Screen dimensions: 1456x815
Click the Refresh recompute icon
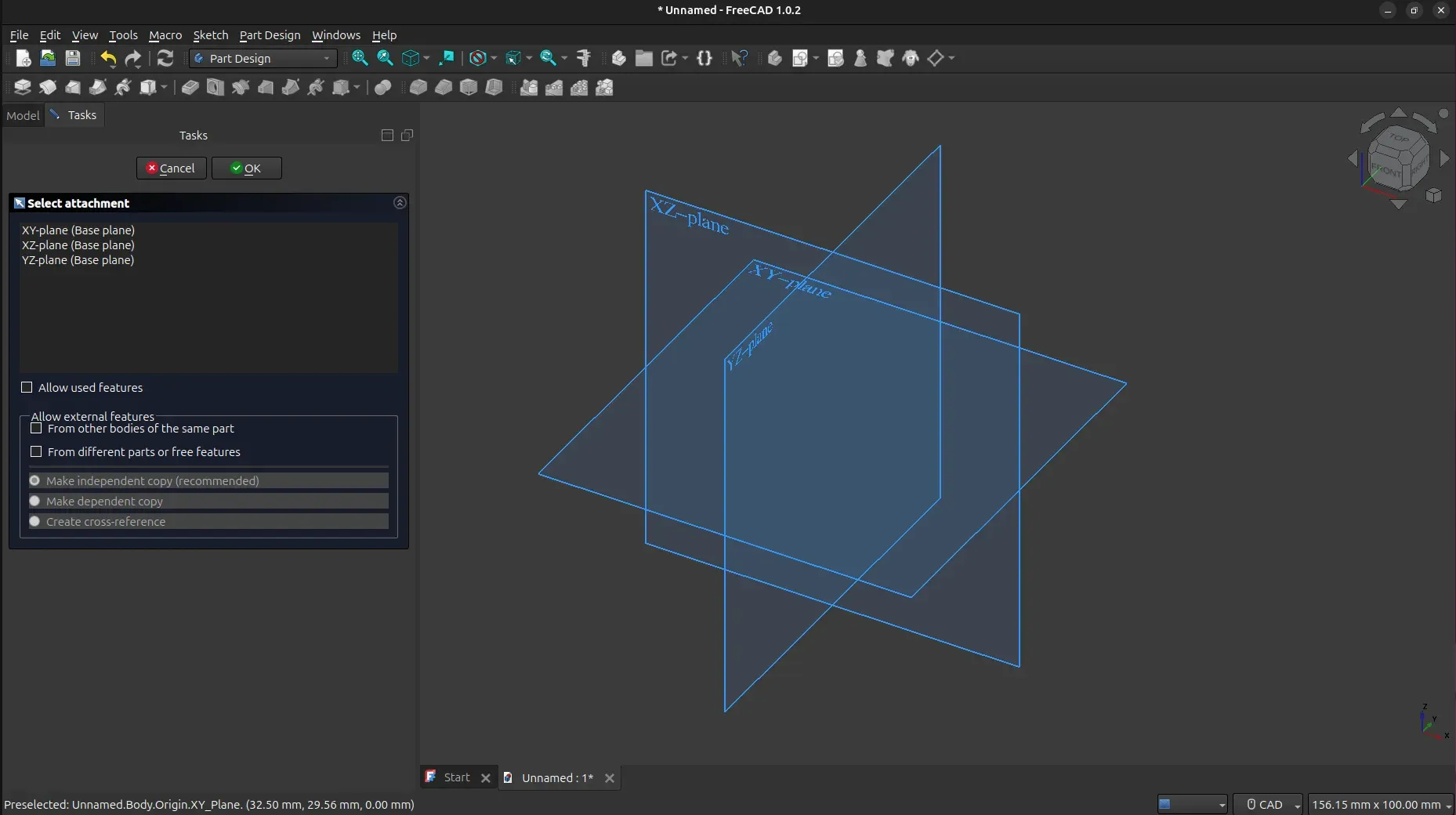point(165,58)
